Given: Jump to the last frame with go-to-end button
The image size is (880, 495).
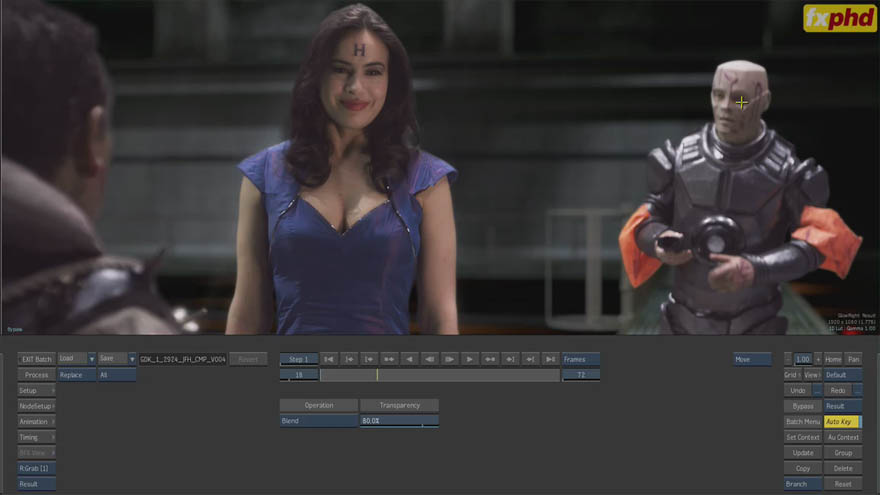Looking at the screenshot, I should pos(551,359).
